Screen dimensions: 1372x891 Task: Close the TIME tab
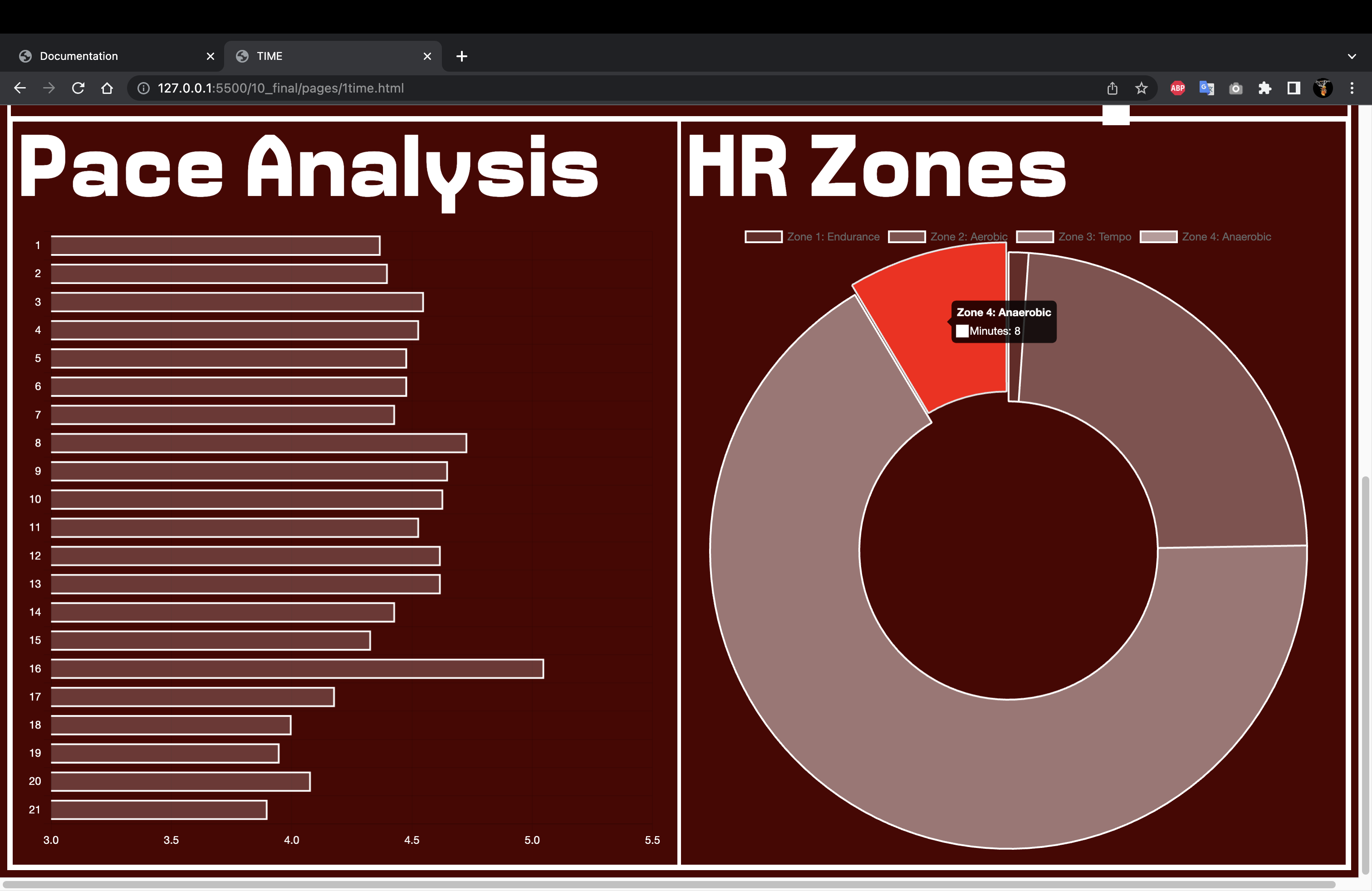click(427, 56)
